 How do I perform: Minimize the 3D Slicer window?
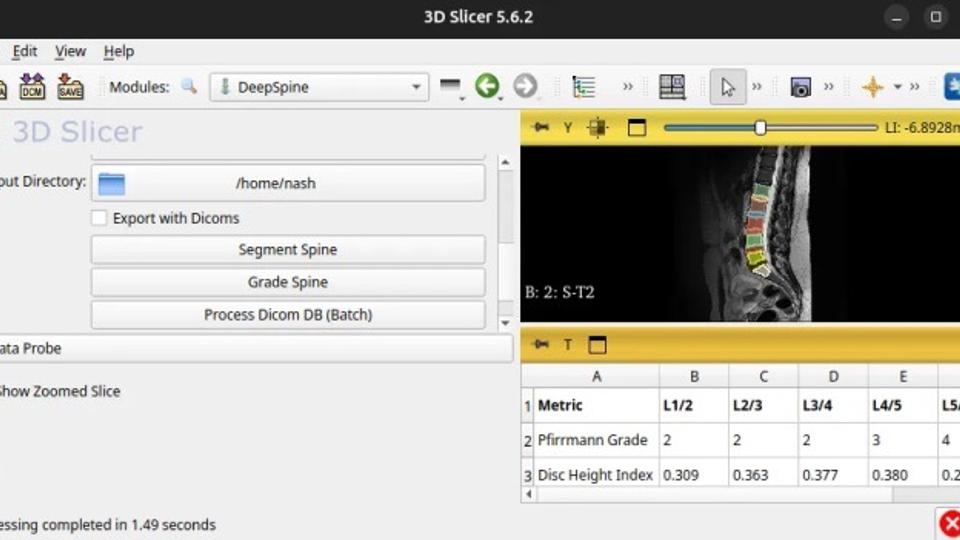(x=897, y=17)
